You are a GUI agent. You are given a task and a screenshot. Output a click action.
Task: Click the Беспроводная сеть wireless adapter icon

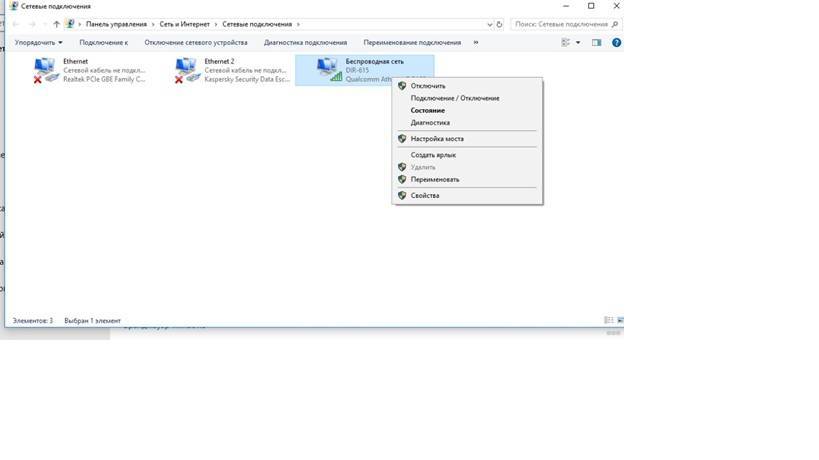[x=329, y=69]
